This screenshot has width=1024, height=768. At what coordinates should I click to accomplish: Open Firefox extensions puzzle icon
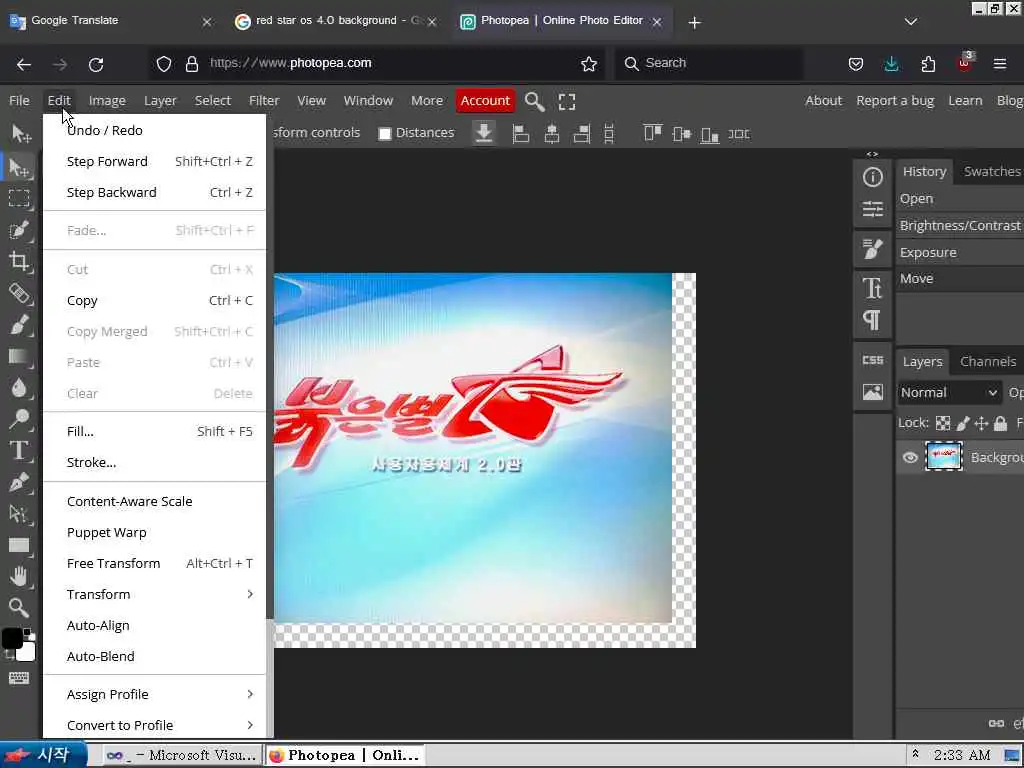(x=928, y=63)
